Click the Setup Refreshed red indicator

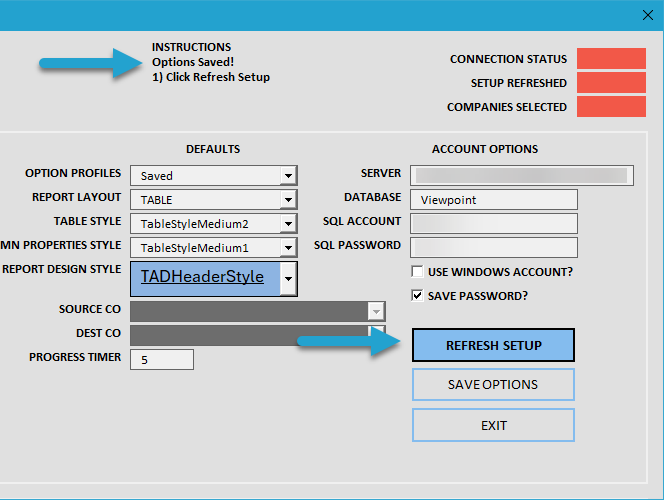pos(611,83)
